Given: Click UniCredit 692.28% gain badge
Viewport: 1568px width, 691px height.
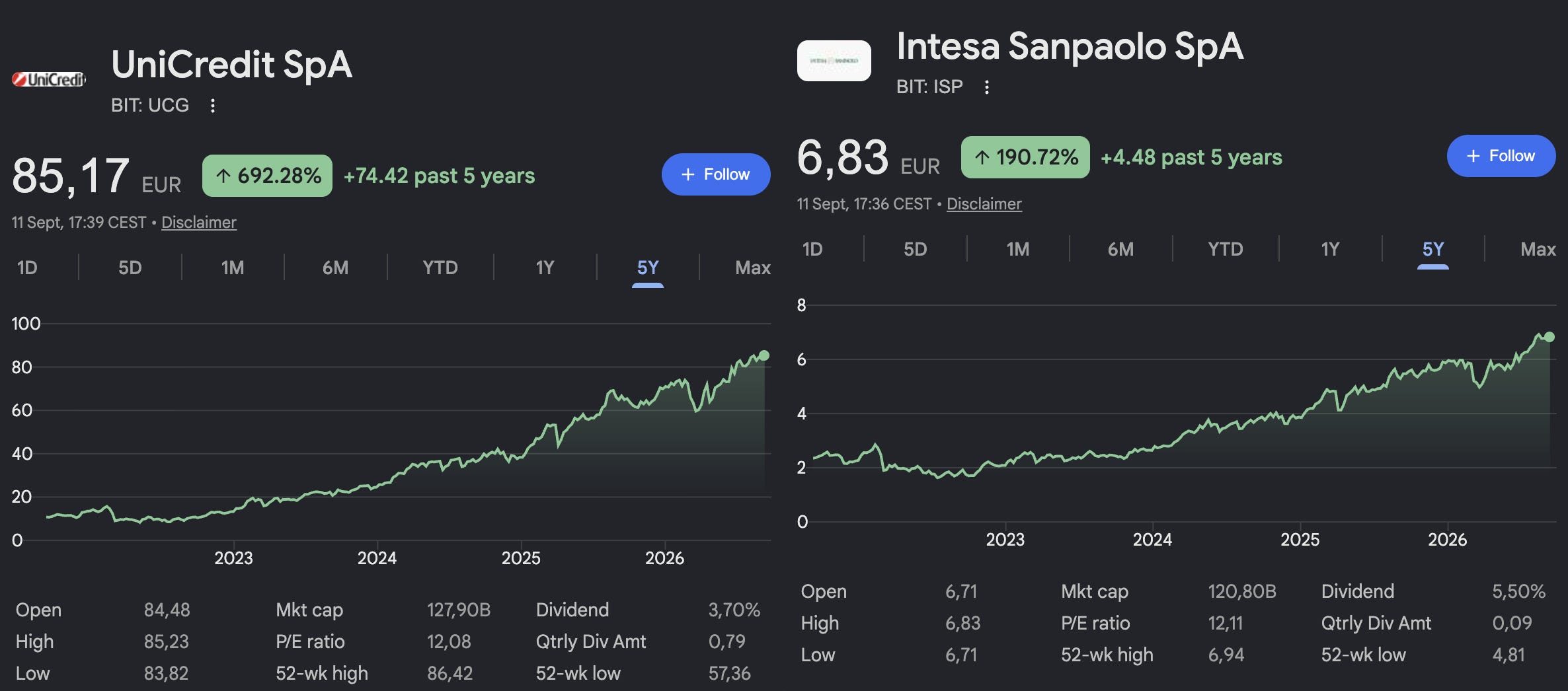Looking at the screenshot, I should tap(267, 176).
